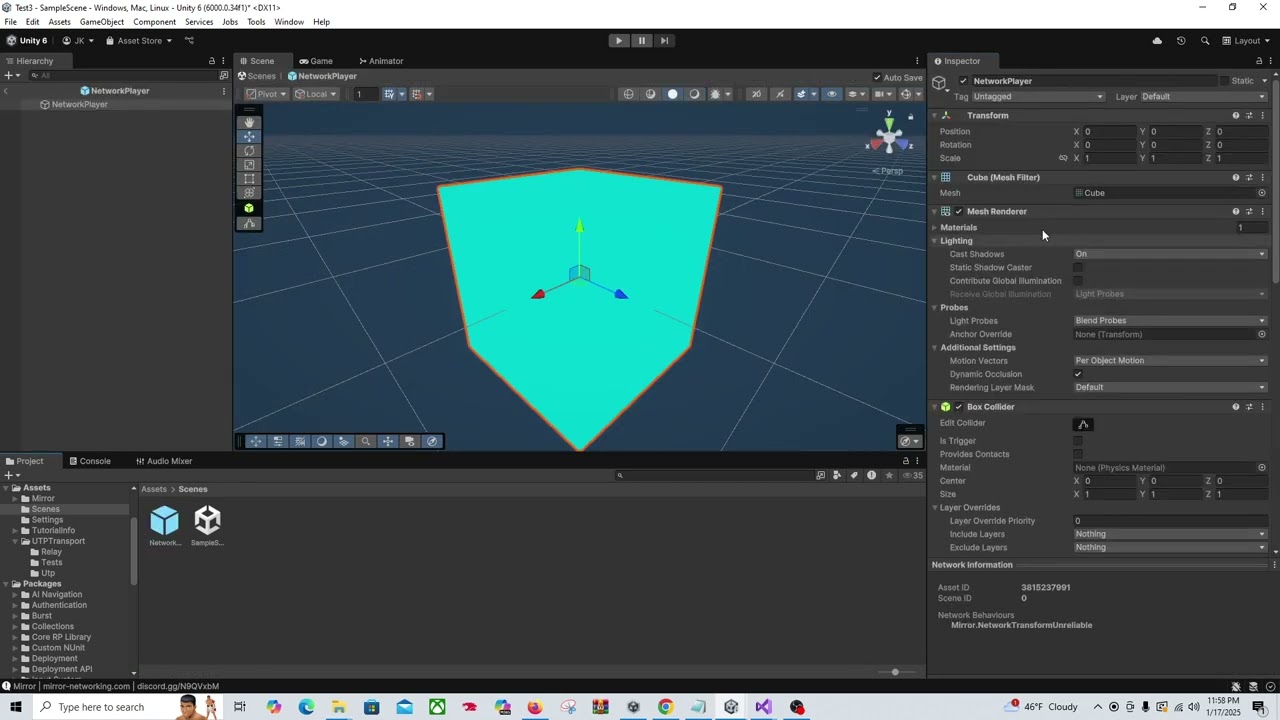Open Include Layers dropdown
Image resolution: width=1280 pixels, height=720 pixels.
pos(1170,534)
